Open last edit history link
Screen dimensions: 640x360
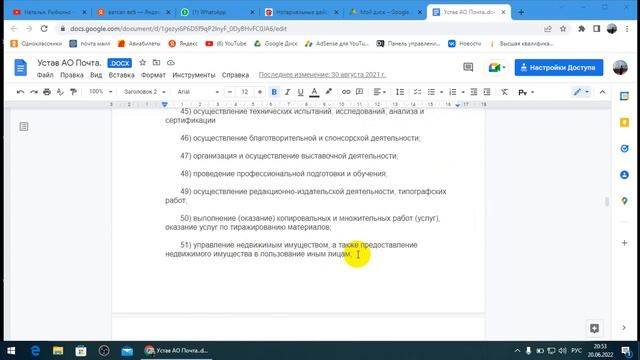click(322, 75)
